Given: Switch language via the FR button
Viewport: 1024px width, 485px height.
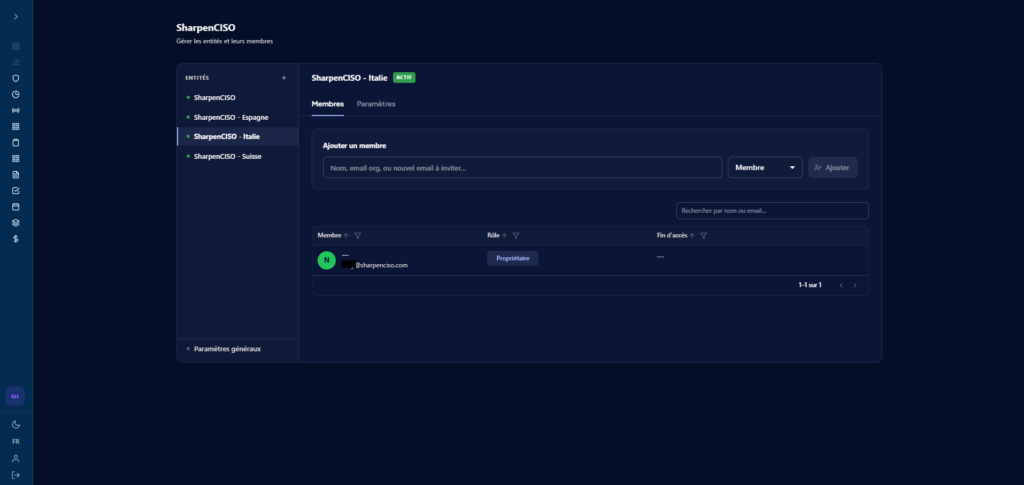Looking at the screenshot, I should point(16,441).
